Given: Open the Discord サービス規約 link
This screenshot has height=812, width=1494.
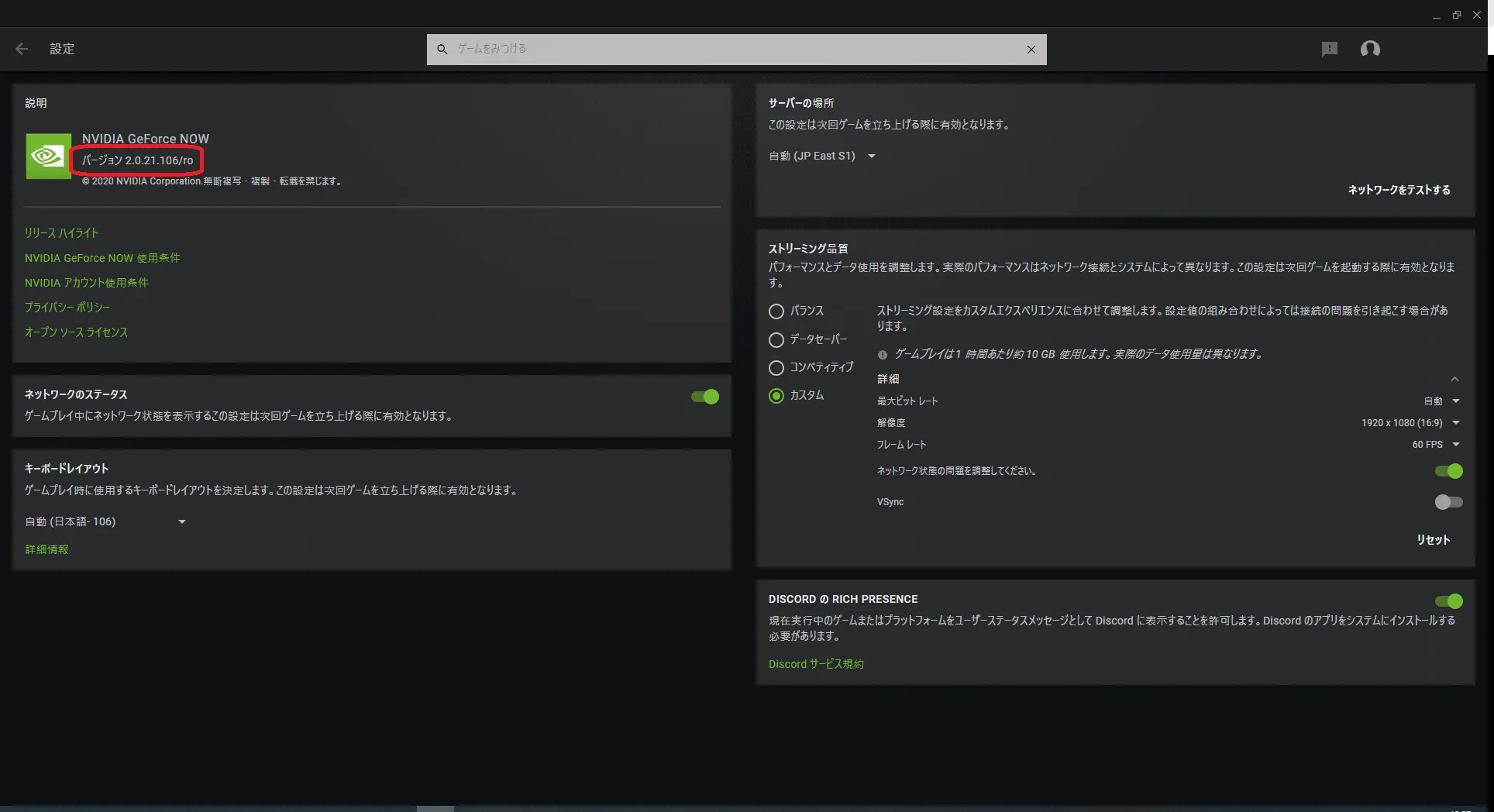Looking at the screenshot, I should point(816,664).
